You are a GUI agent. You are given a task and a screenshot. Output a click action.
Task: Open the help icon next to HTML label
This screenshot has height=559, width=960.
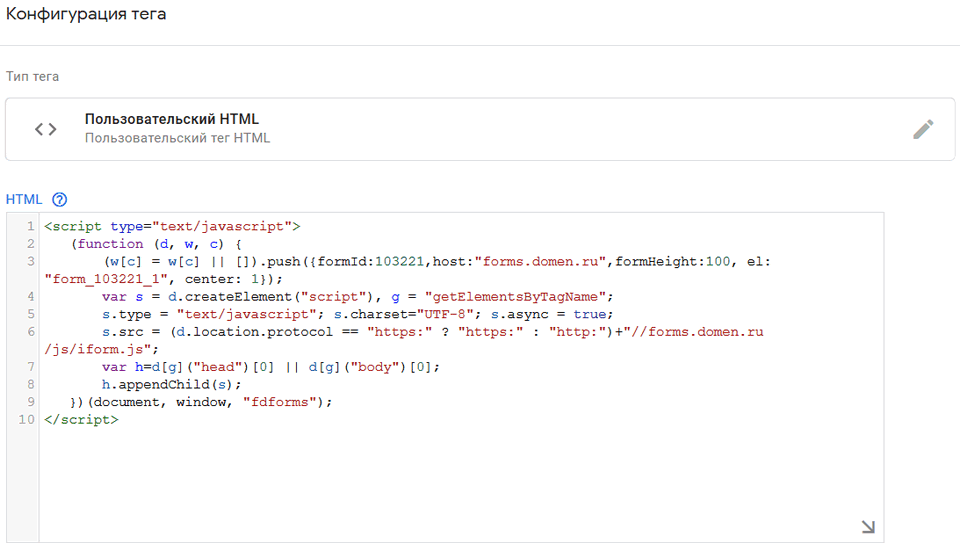tap(59, 199)
